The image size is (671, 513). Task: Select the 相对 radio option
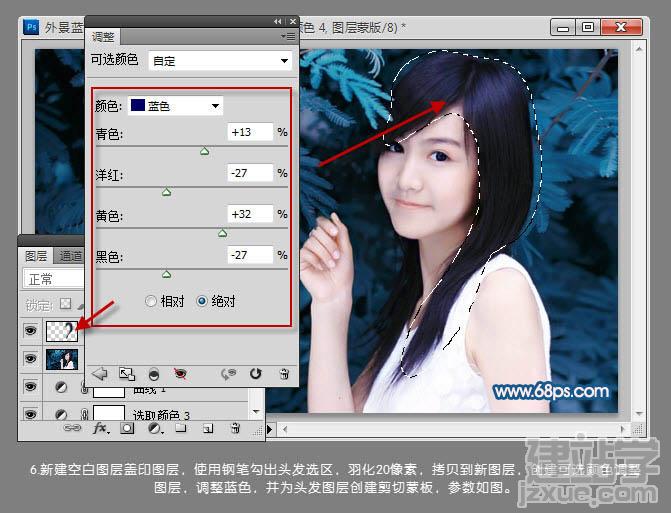pyautogui.click(x=151, y=301)
